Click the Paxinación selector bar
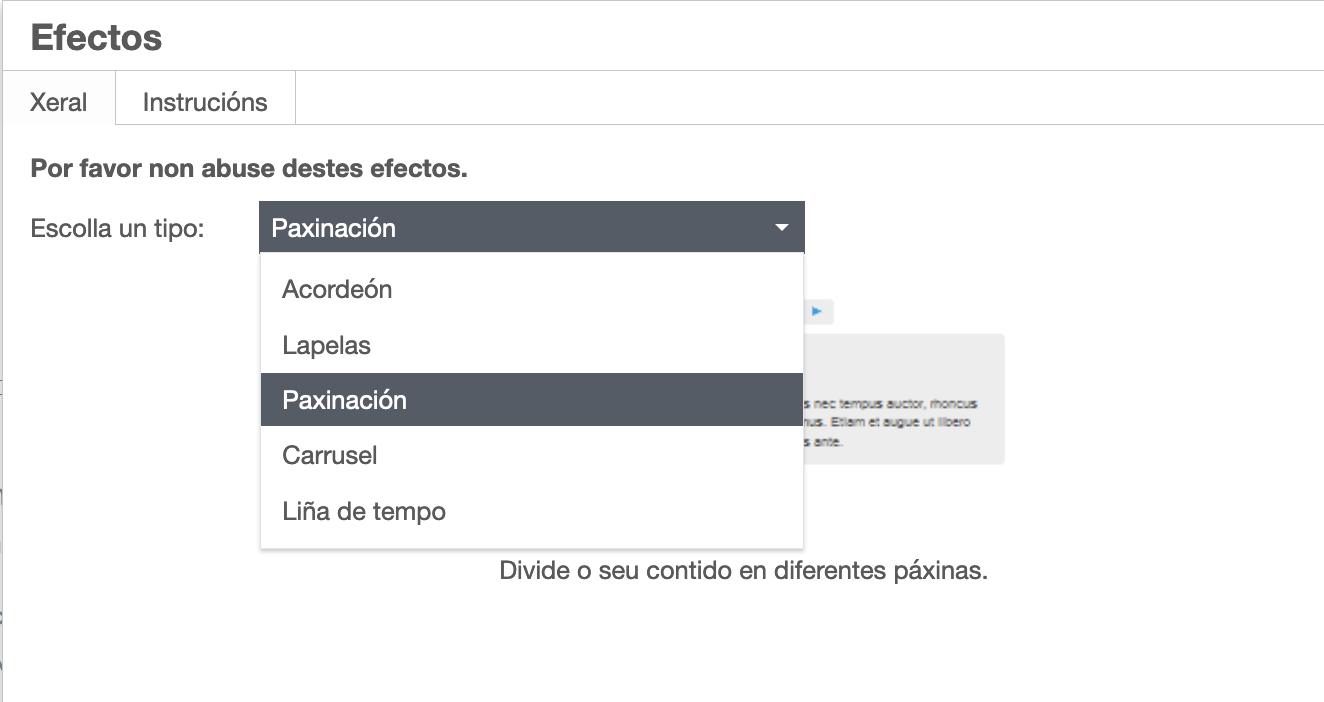 click(x=531, y=227)
